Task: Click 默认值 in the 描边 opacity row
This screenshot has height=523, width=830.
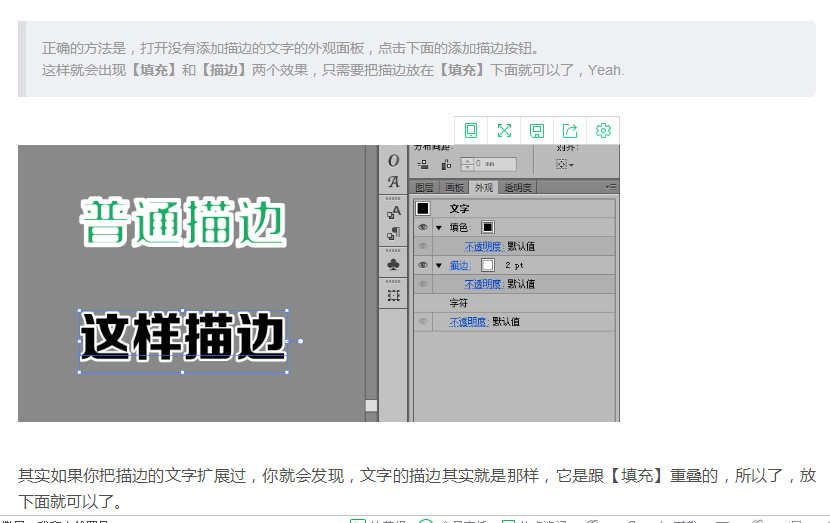Action: pos(521,284)
